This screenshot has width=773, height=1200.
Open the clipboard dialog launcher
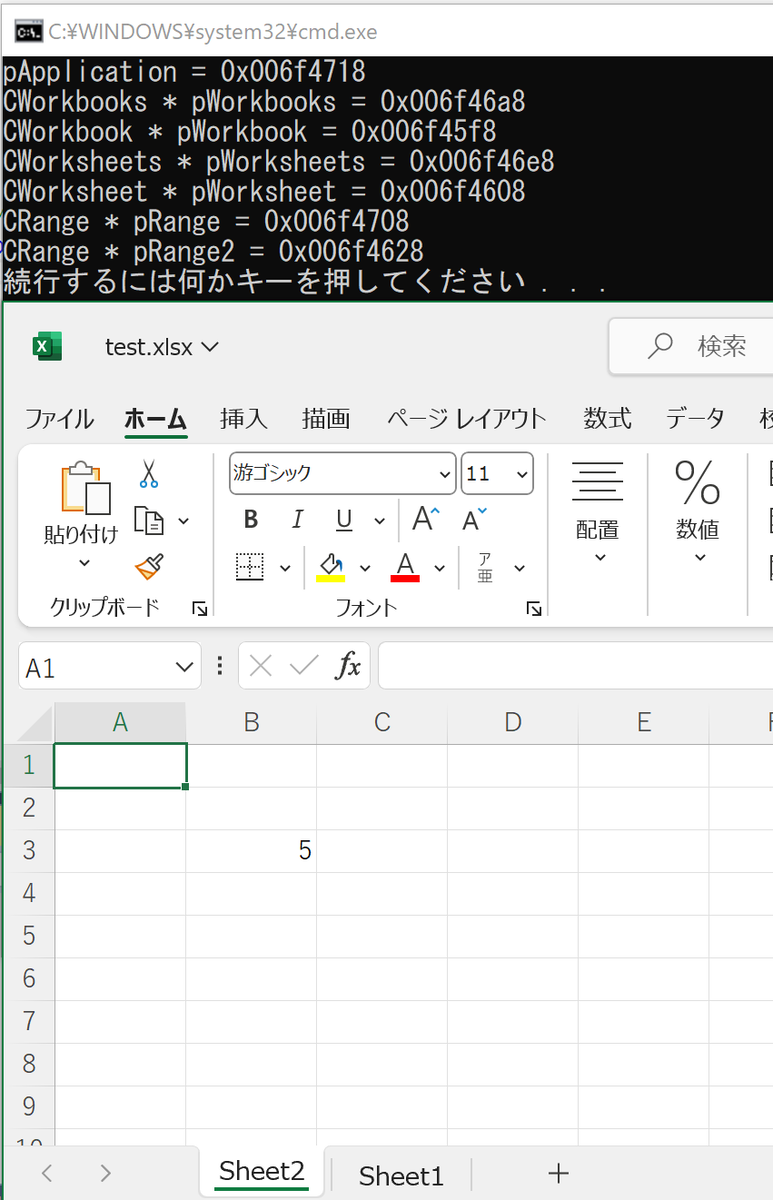pos(200,608)
